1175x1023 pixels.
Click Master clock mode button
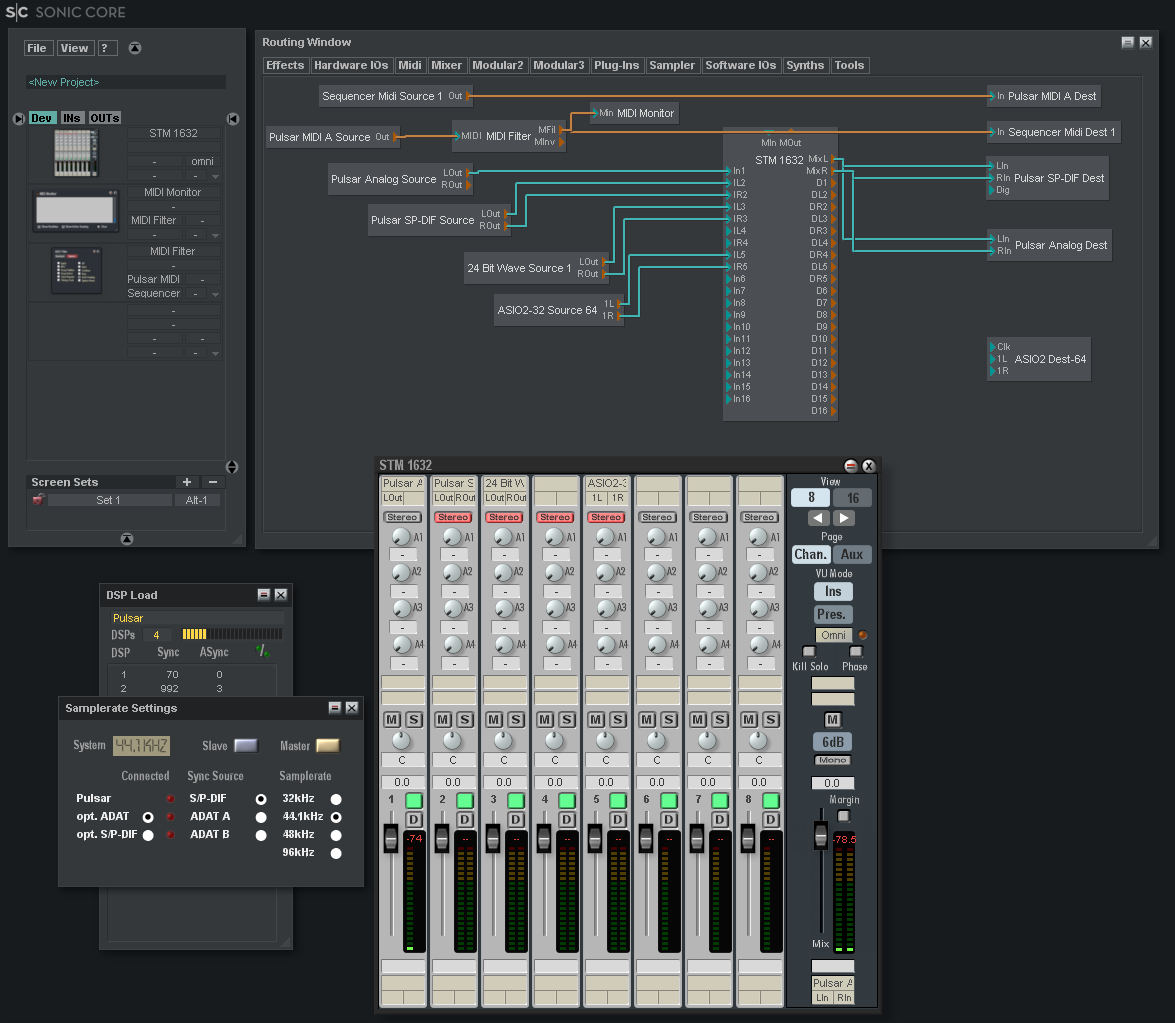point(327,746)
